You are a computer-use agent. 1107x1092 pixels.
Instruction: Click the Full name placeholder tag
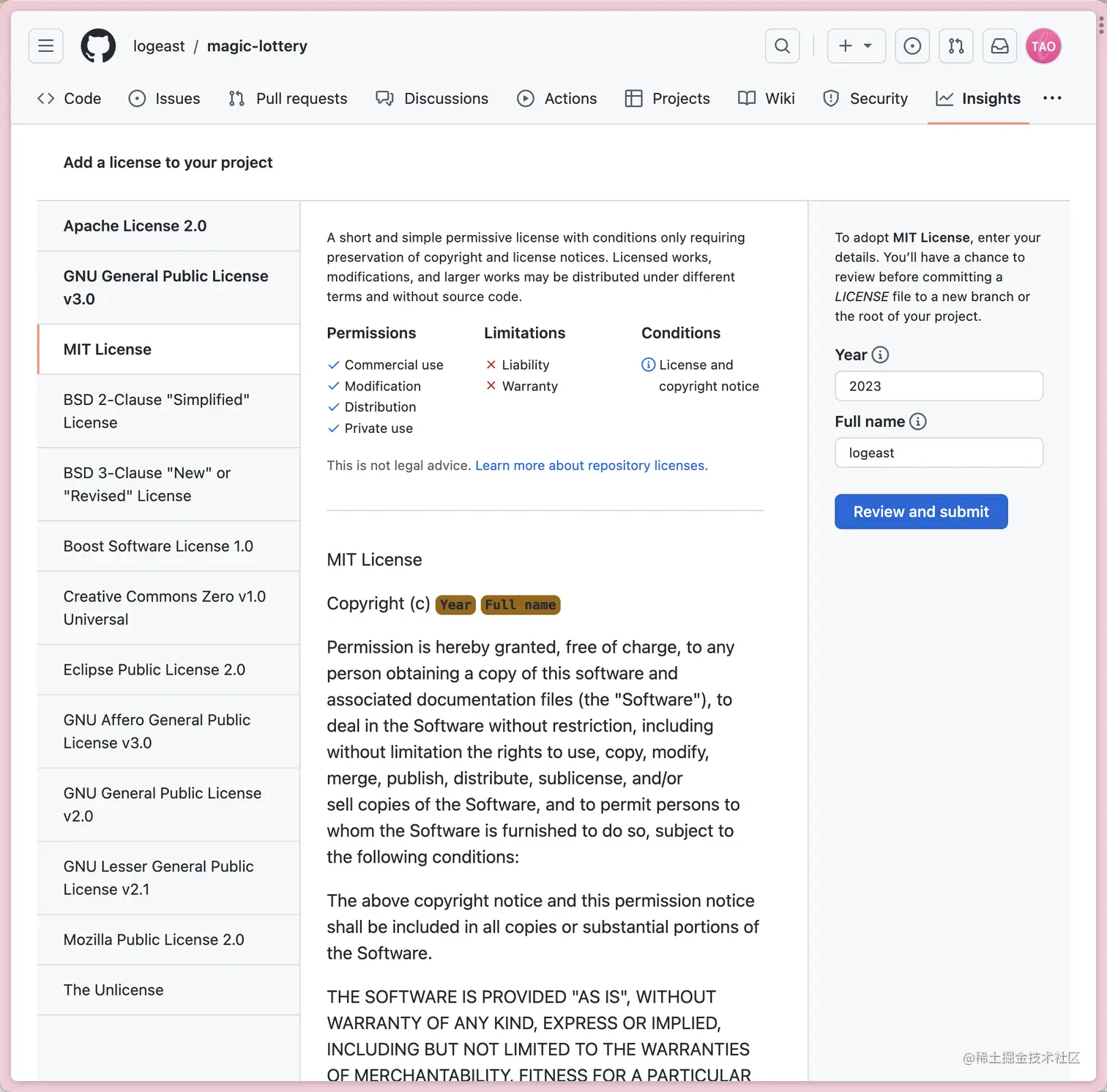coord(521,605)
